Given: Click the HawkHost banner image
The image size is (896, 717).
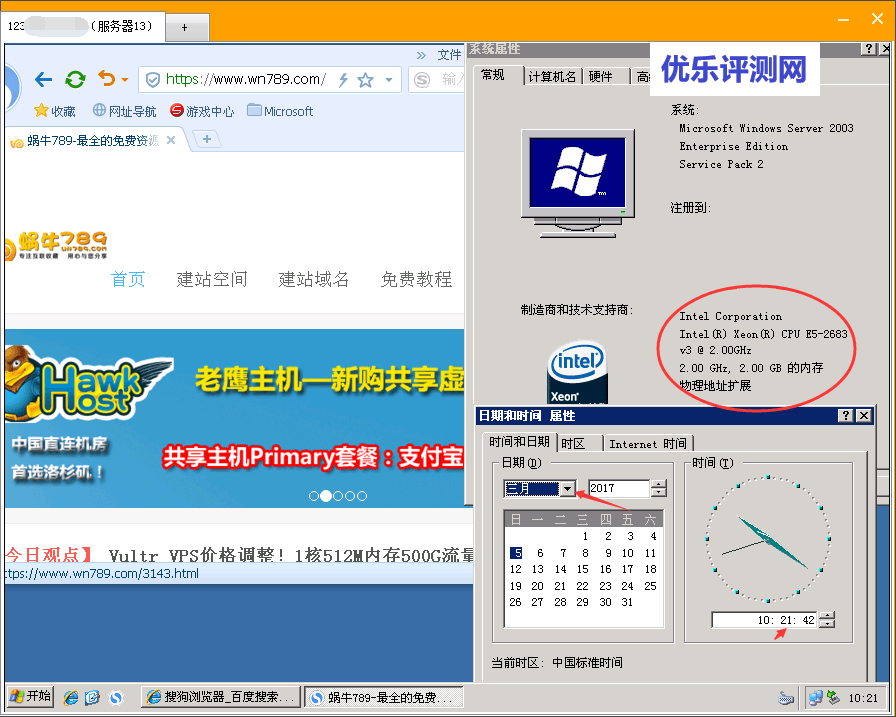Looking at the screenshot, I should (x=235, y=418).
